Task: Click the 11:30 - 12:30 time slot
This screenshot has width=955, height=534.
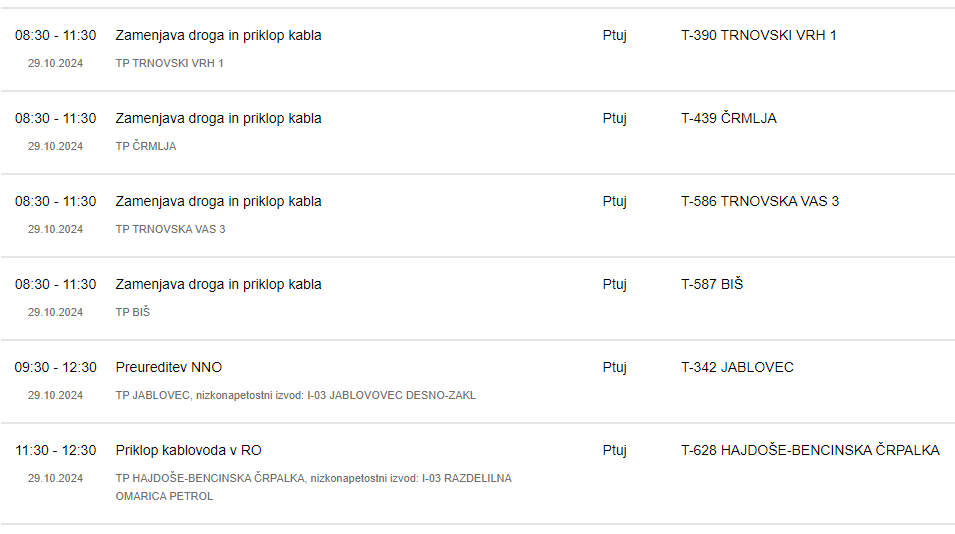Action: [x=55, y=450]
